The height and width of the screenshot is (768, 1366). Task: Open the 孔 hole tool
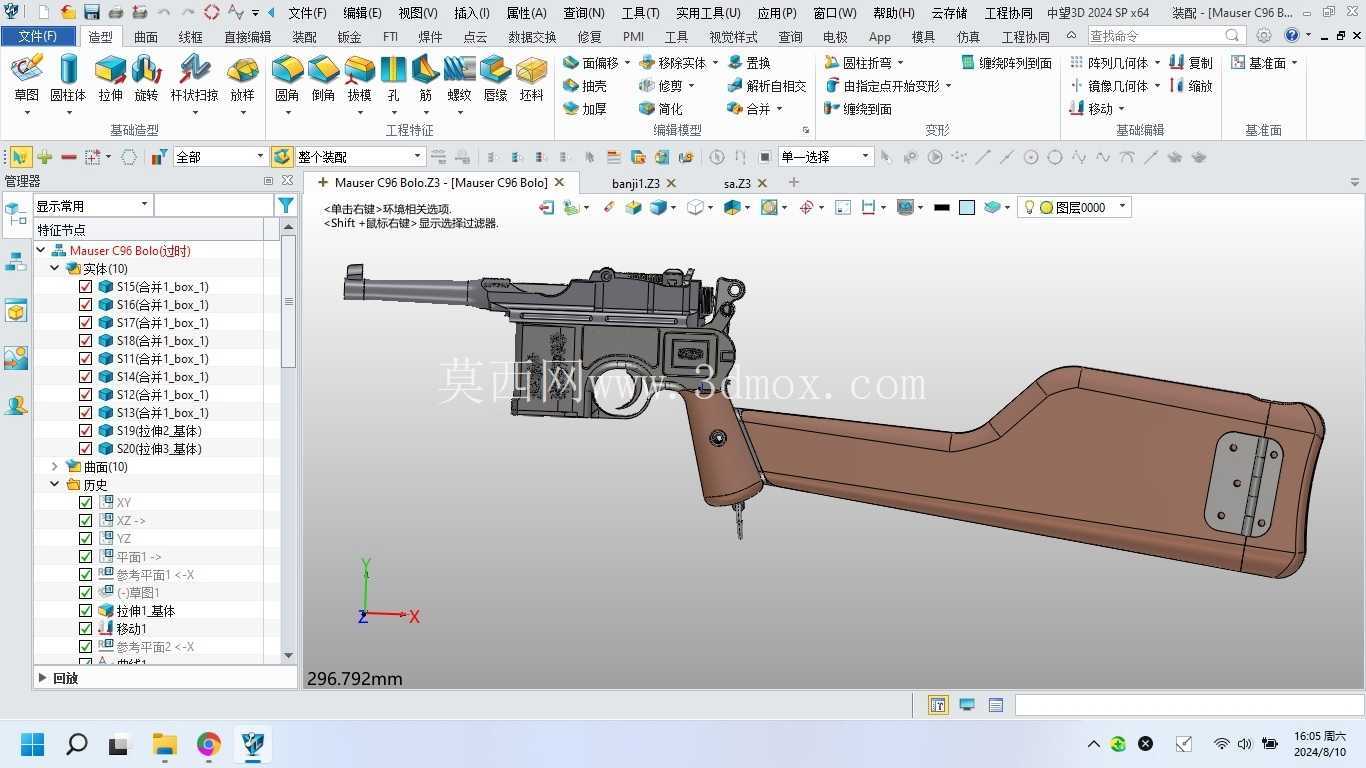coord(393,78)
